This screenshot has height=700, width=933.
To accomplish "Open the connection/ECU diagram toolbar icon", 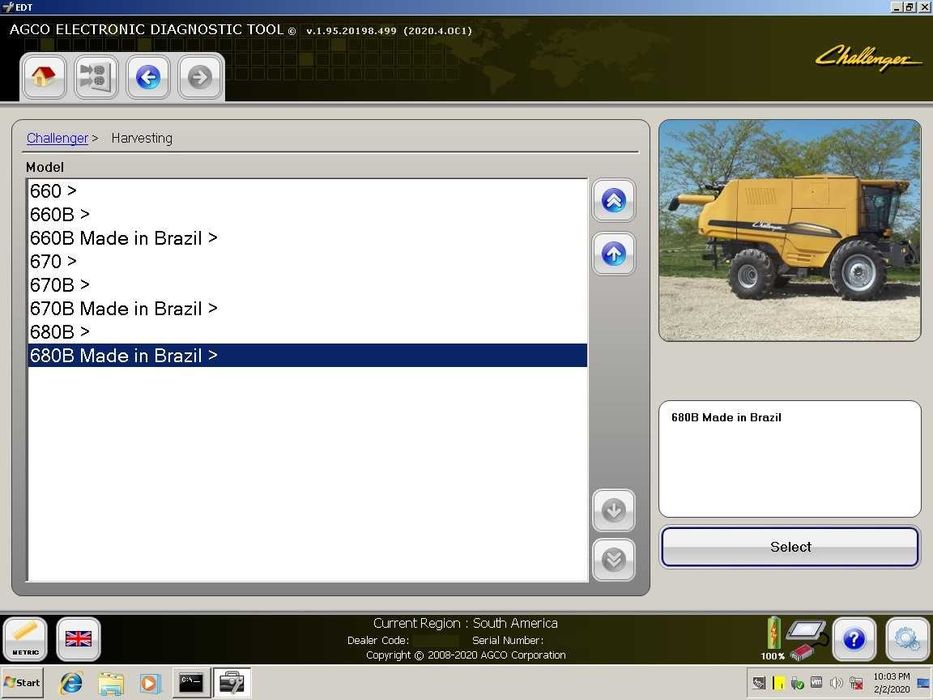I will pos(96,77).
